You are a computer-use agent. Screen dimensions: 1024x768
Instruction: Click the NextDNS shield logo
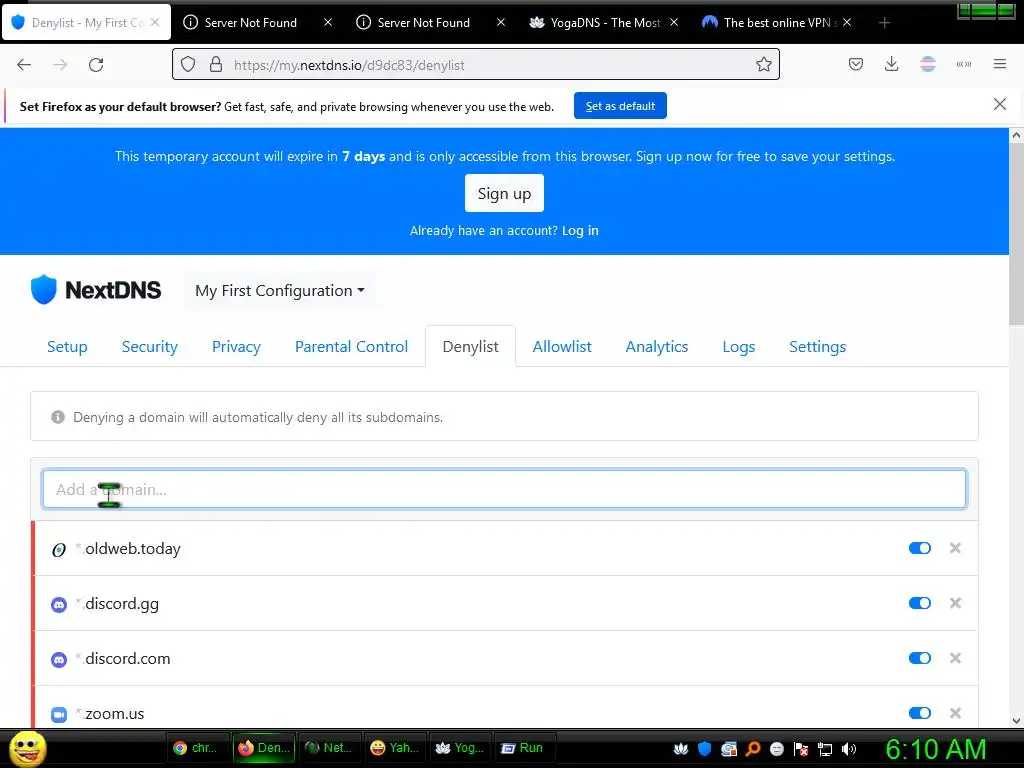[x=44, y=289]
